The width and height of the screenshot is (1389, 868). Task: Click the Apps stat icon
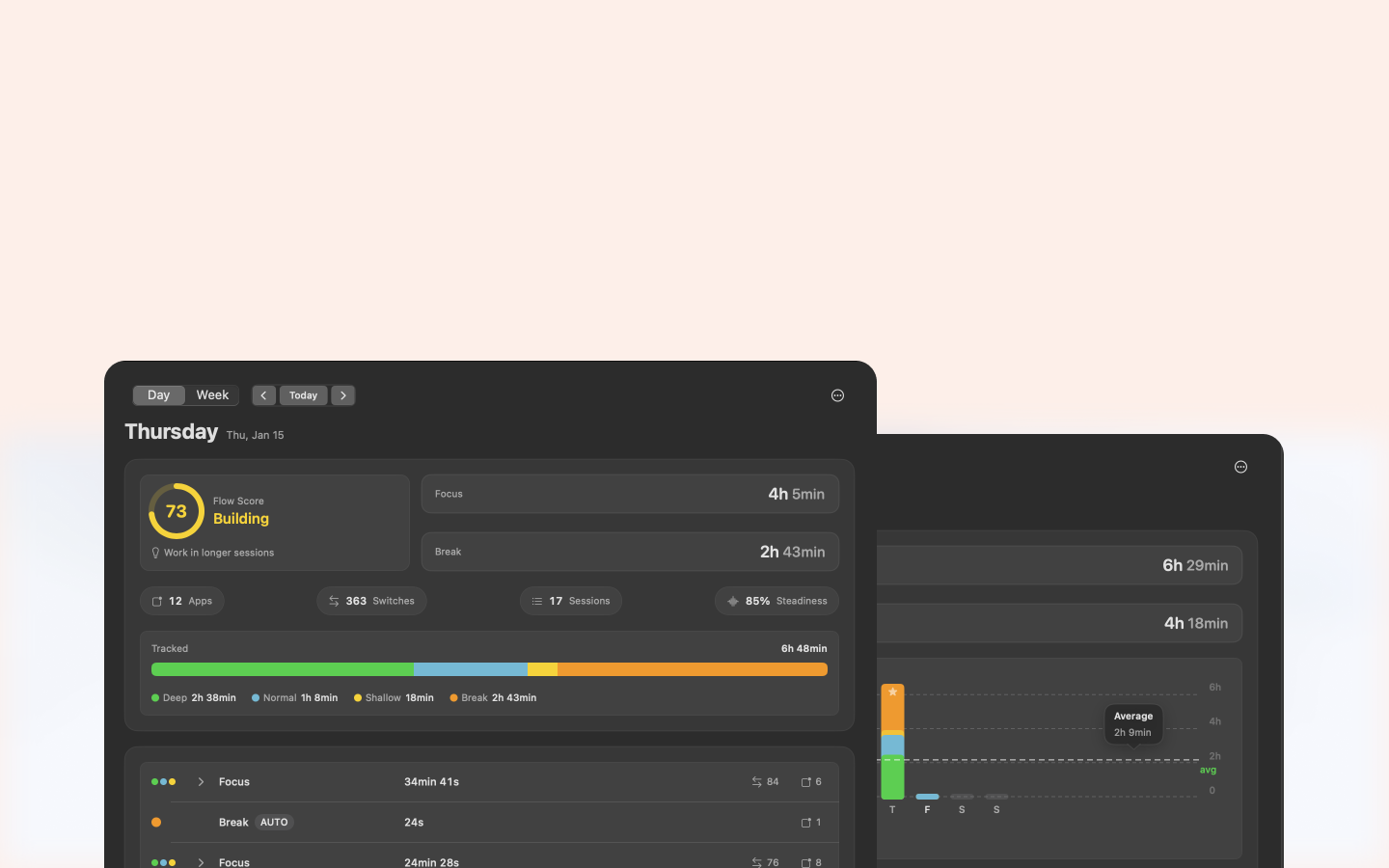[158, 601]
